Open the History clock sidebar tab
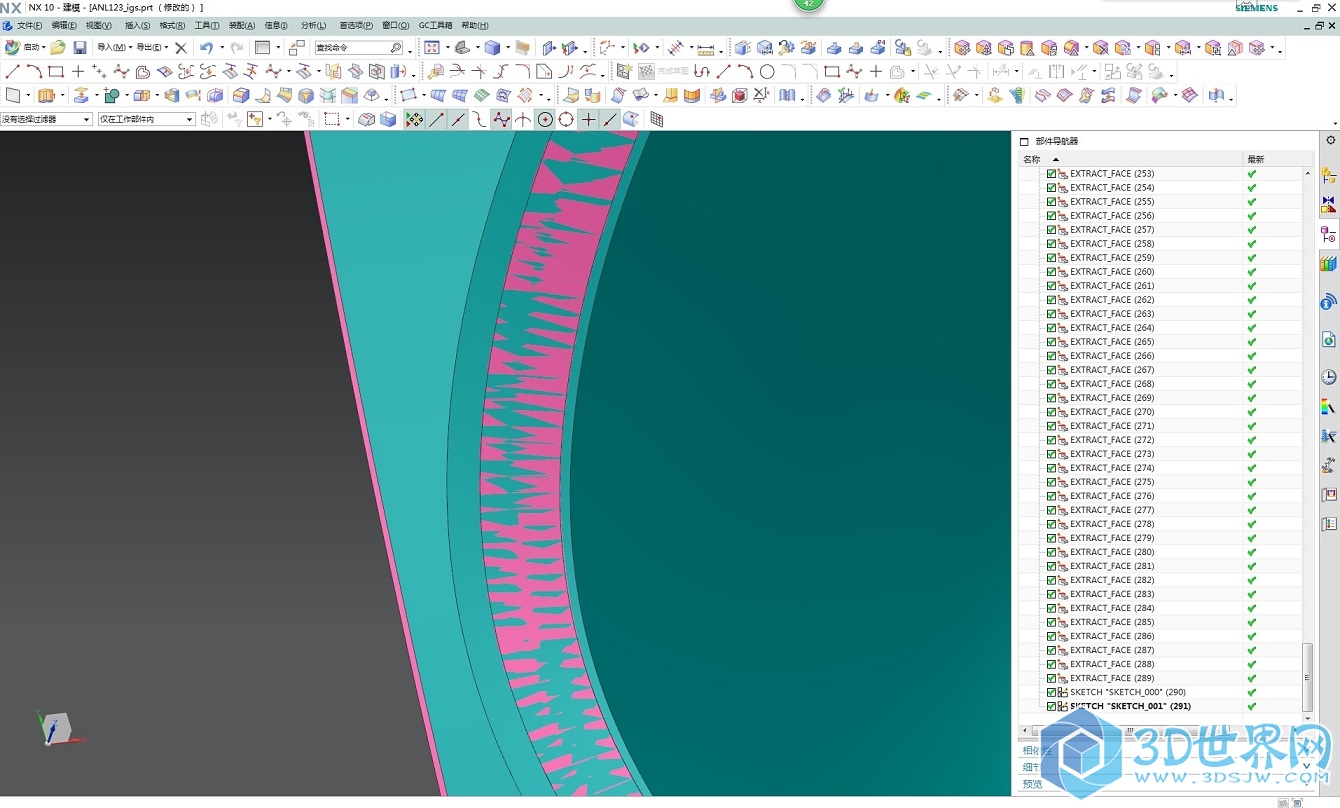 1329,377
